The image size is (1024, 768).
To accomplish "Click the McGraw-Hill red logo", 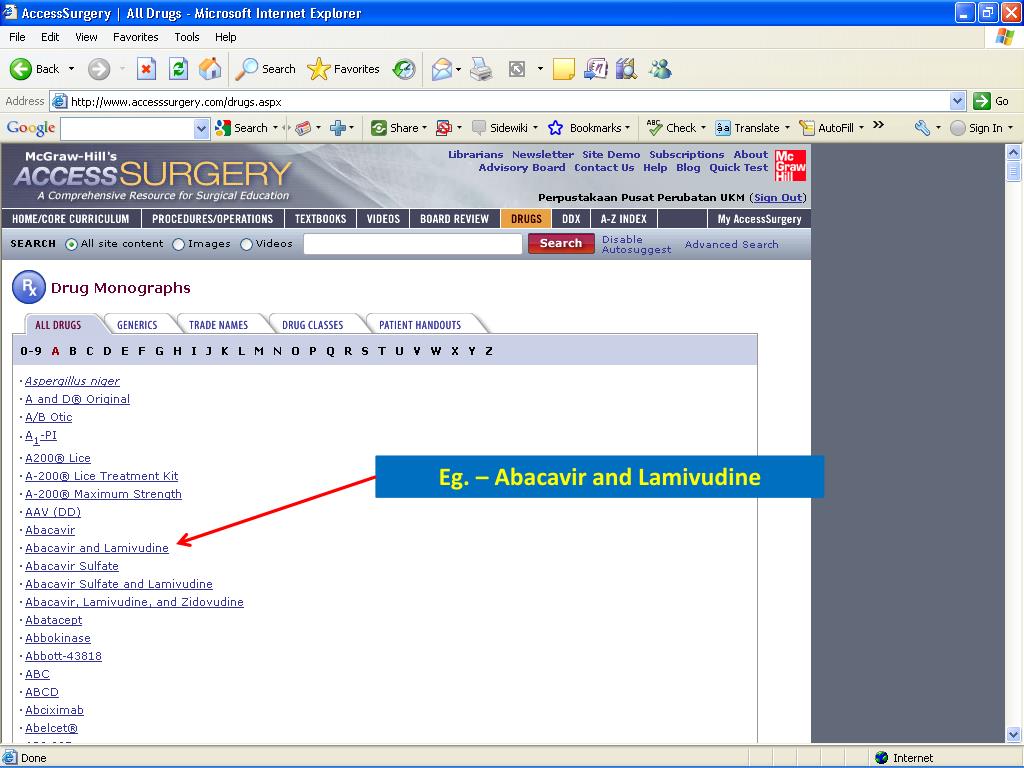I will point(790,166).
